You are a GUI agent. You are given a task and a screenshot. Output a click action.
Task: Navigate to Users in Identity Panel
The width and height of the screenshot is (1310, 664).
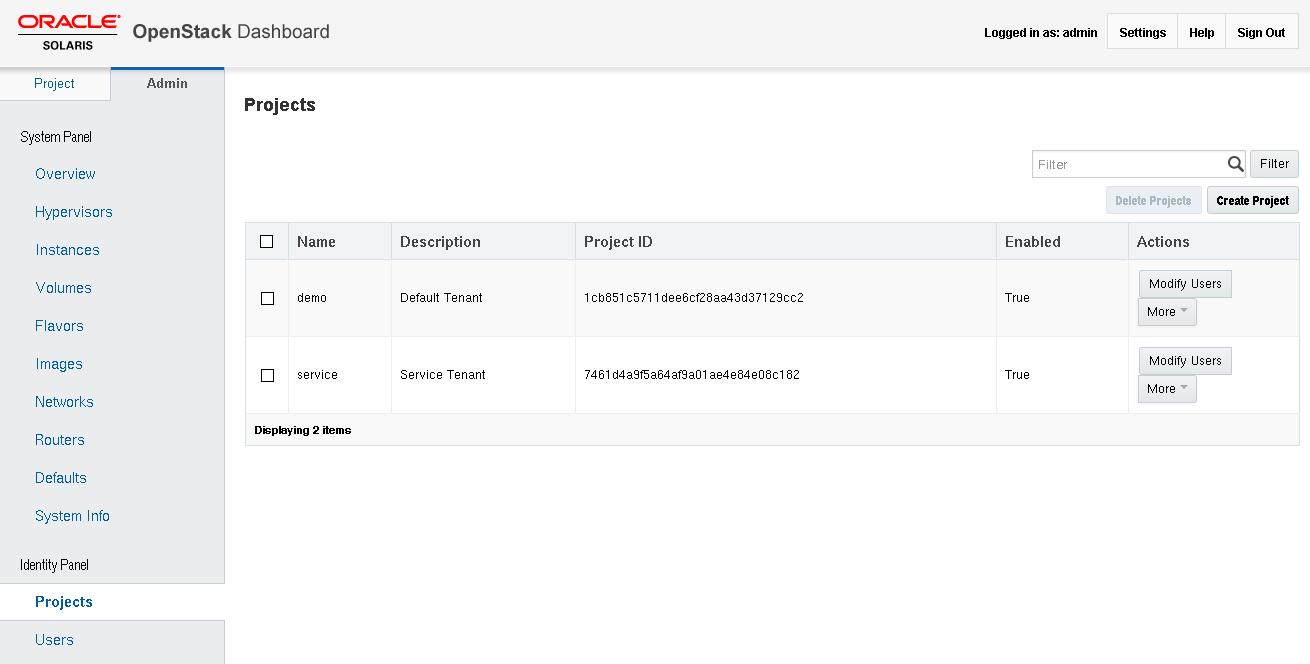pyautogui.click(x=54, y=640)
